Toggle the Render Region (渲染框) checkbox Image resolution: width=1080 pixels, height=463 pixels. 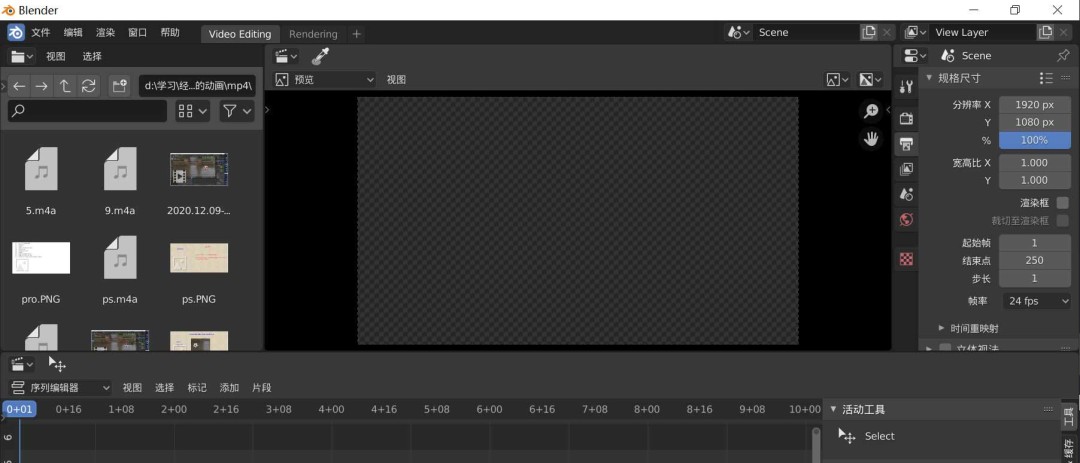(x=1063, y=203)
